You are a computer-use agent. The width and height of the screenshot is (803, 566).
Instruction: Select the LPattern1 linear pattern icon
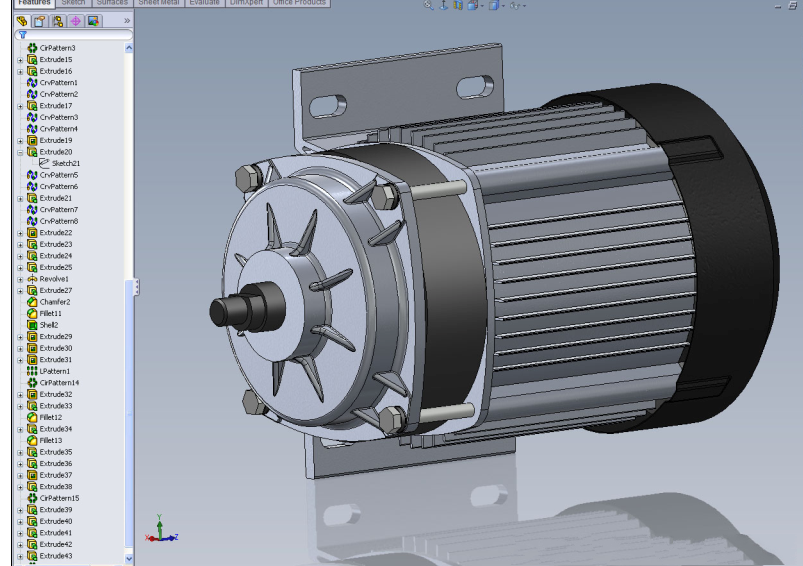(32, 371)
